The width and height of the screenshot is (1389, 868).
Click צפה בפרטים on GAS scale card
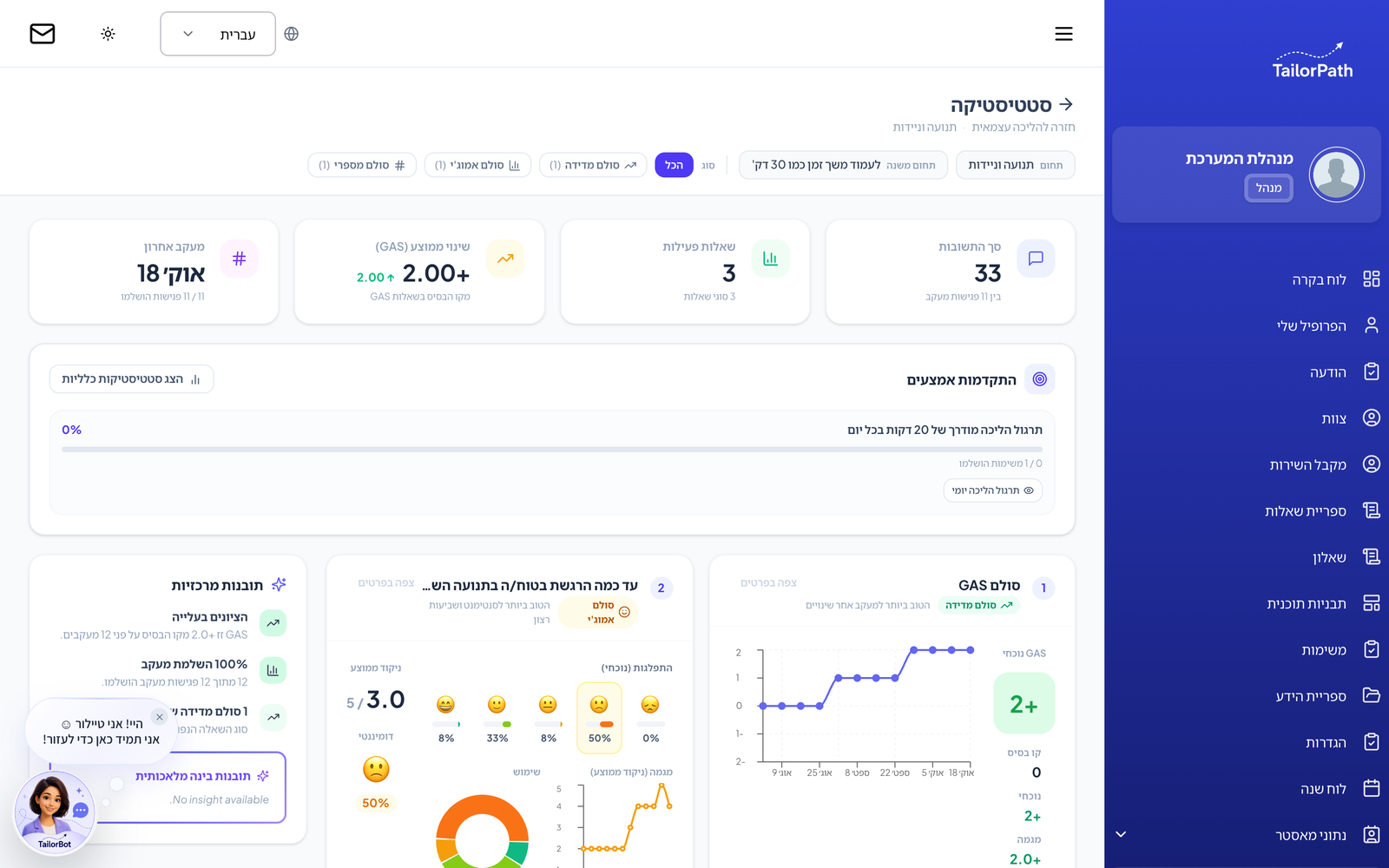768,583
